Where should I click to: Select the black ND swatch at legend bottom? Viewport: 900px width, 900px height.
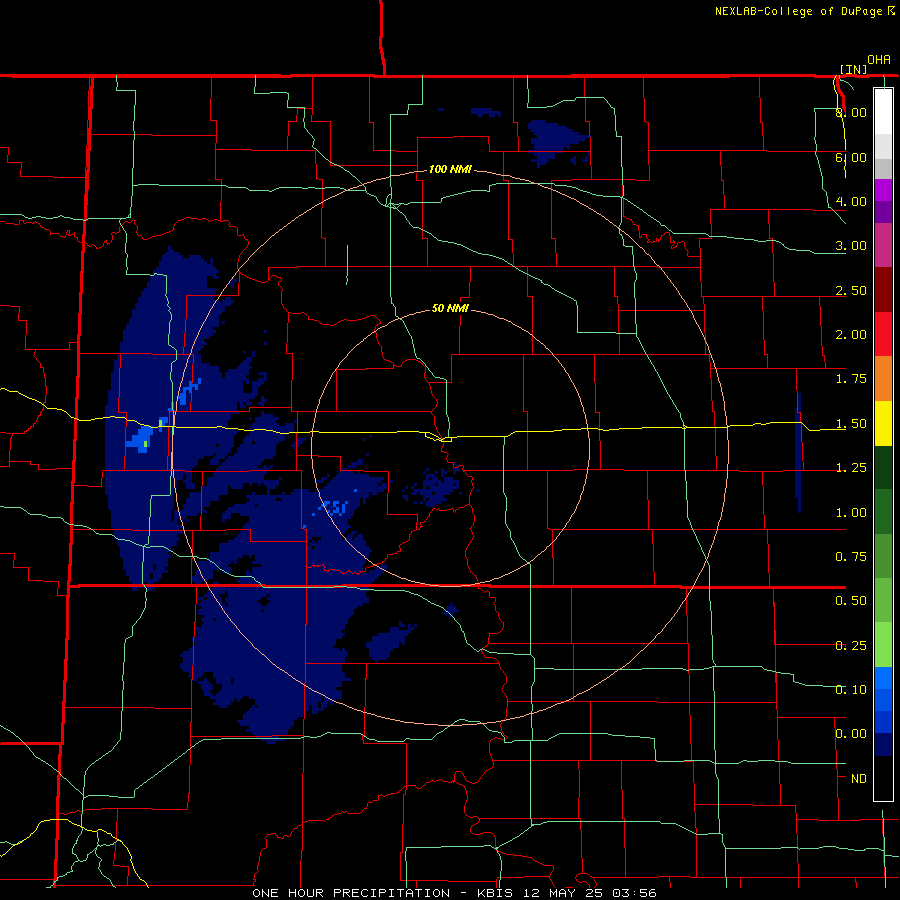[883, 778]
